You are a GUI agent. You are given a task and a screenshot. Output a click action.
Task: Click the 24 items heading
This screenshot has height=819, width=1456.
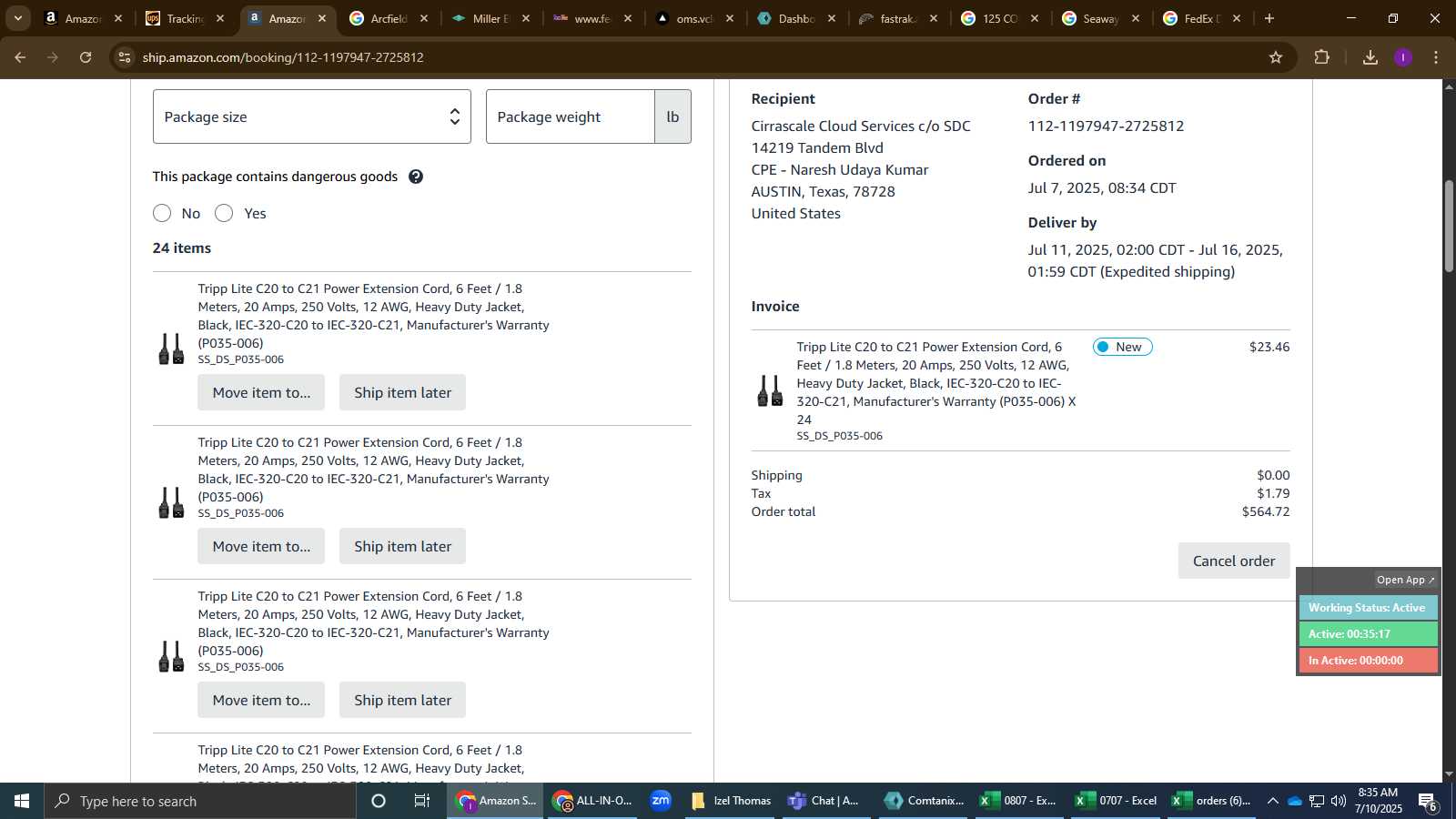coord(182,248)
